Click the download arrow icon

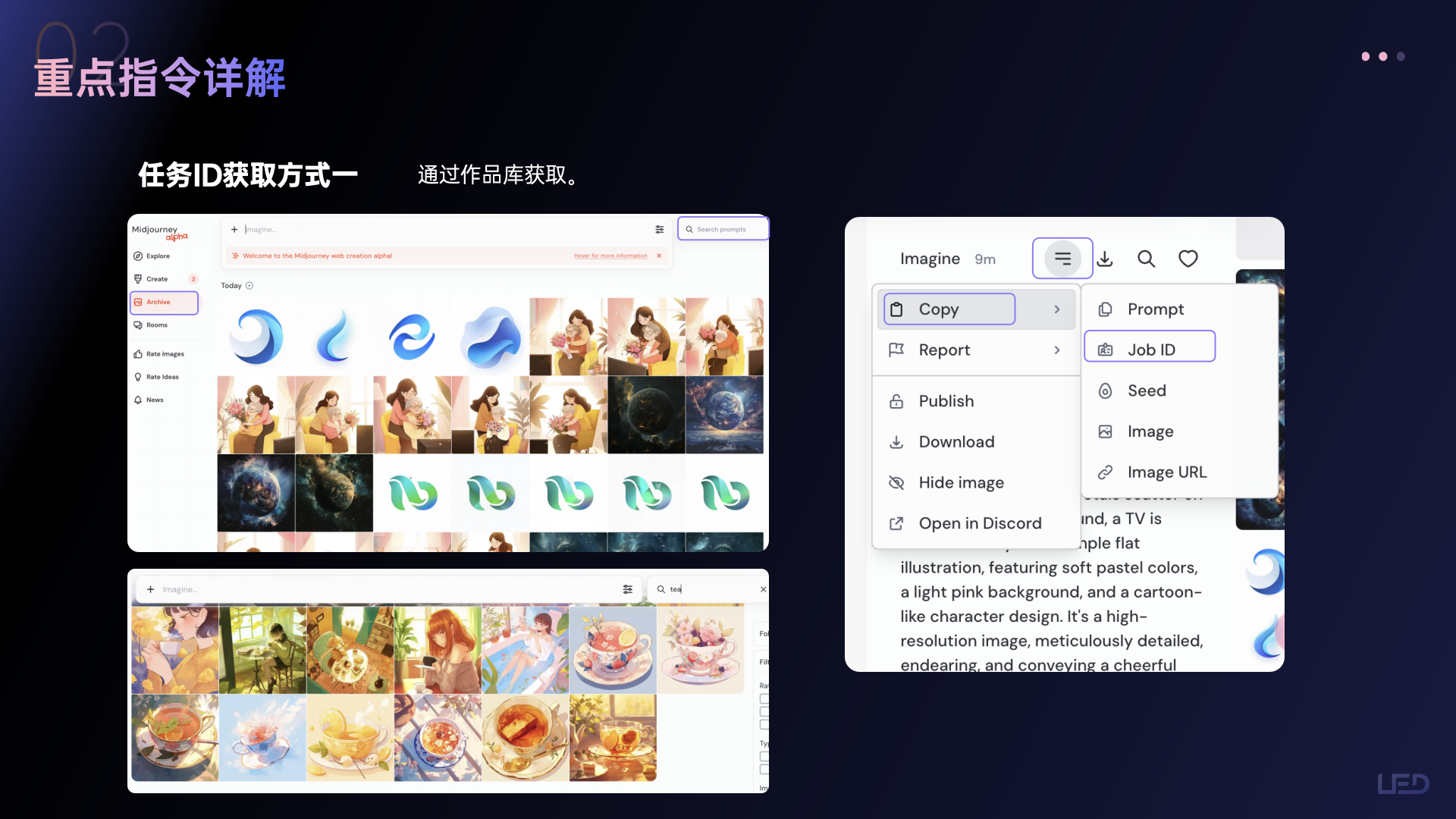[x=1105, y=259]
